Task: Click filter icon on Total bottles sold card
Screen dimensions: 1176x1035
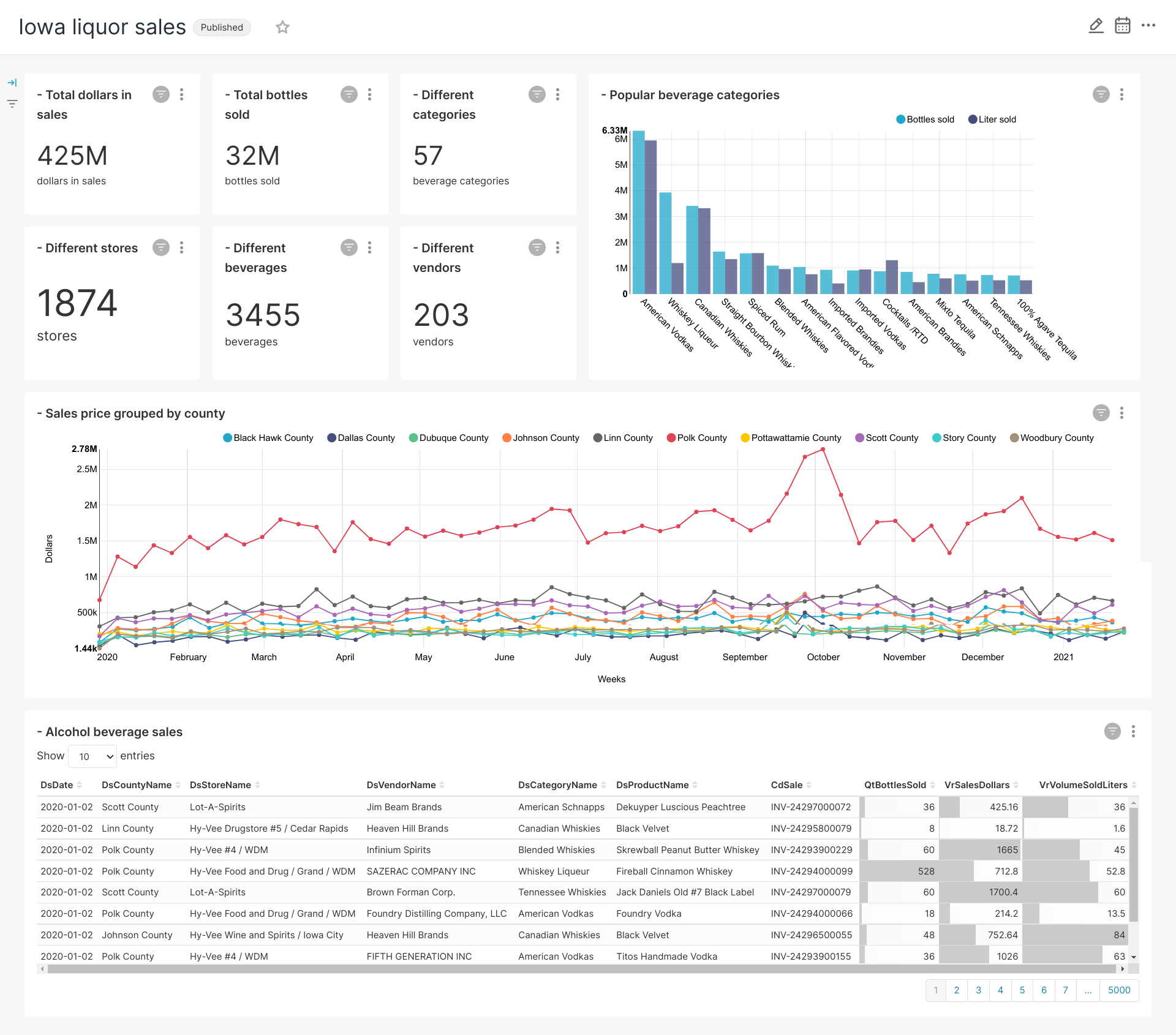Action: pyautogui.click(x=349, y=94)
